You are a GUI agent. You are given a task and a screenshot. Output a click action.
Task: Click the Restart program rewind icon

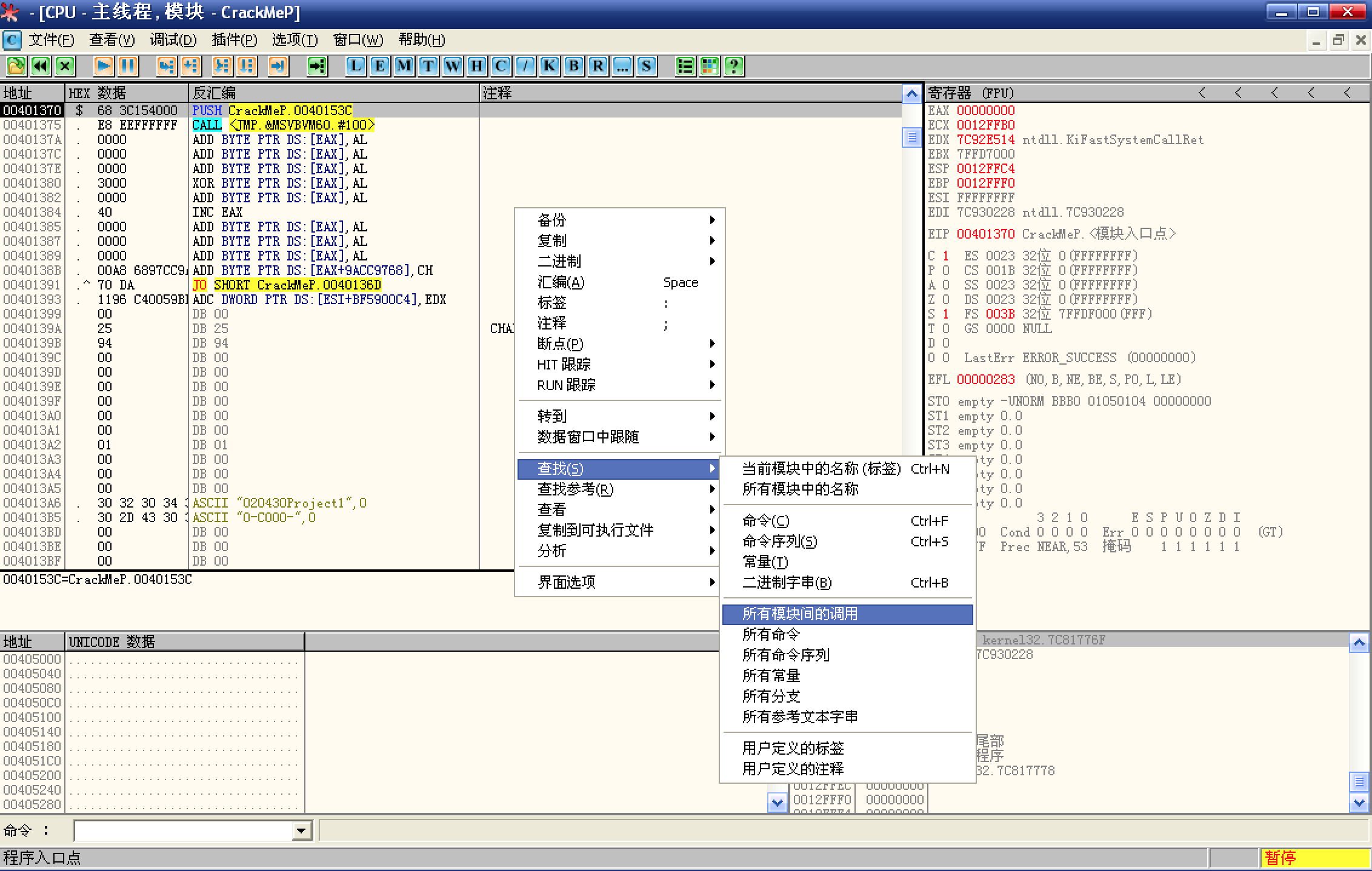point(41,66)
